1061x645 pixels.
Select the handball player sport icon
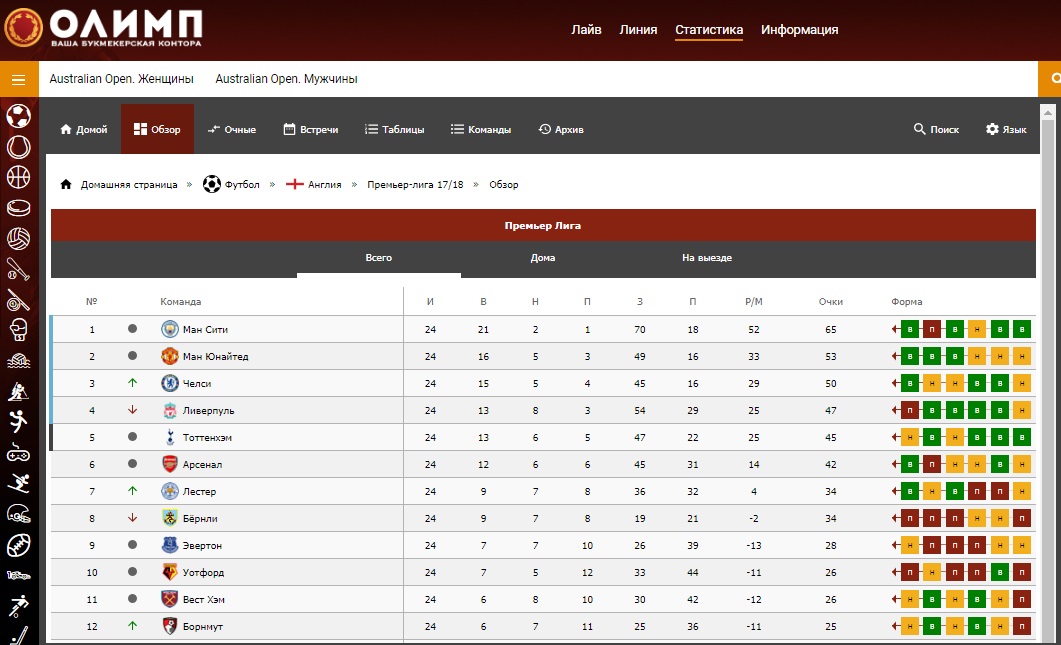pos(18,422)
